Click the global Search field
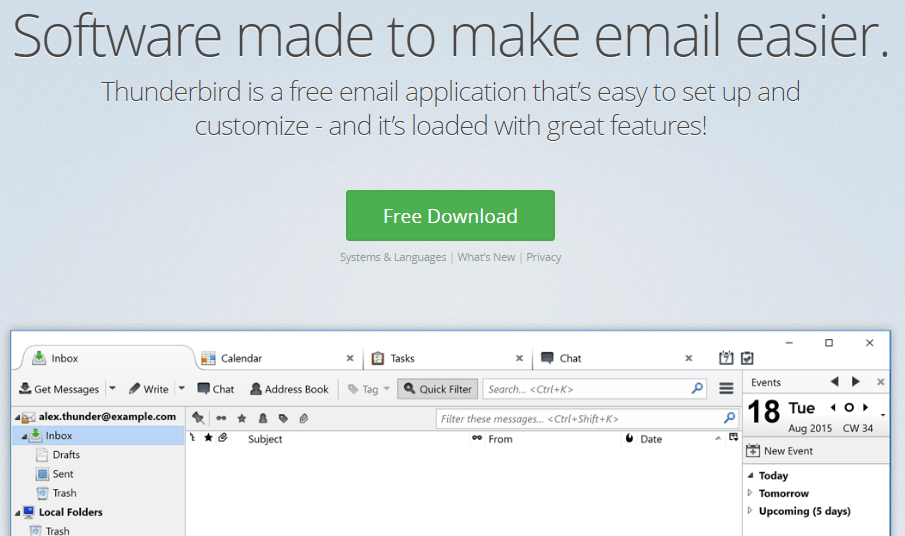Image resolution: width=905 pixels, height=536 pixels. (594, 389)
